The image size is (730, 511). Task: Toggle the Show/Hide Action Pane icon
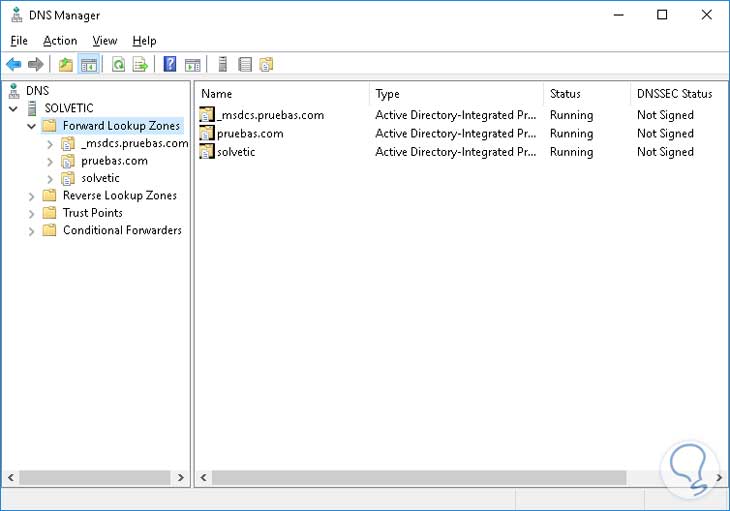pos(192,65)
